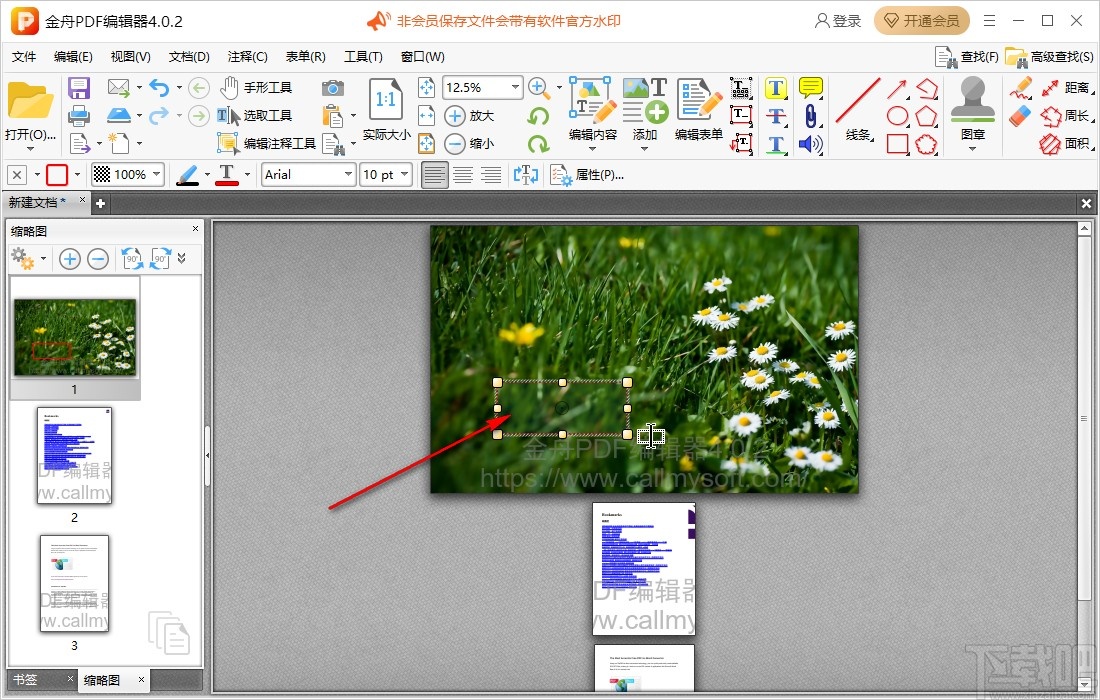This screenshot has height=700, width=1100.
Task: Click the 登录 login link
Action: coord(838,21)
